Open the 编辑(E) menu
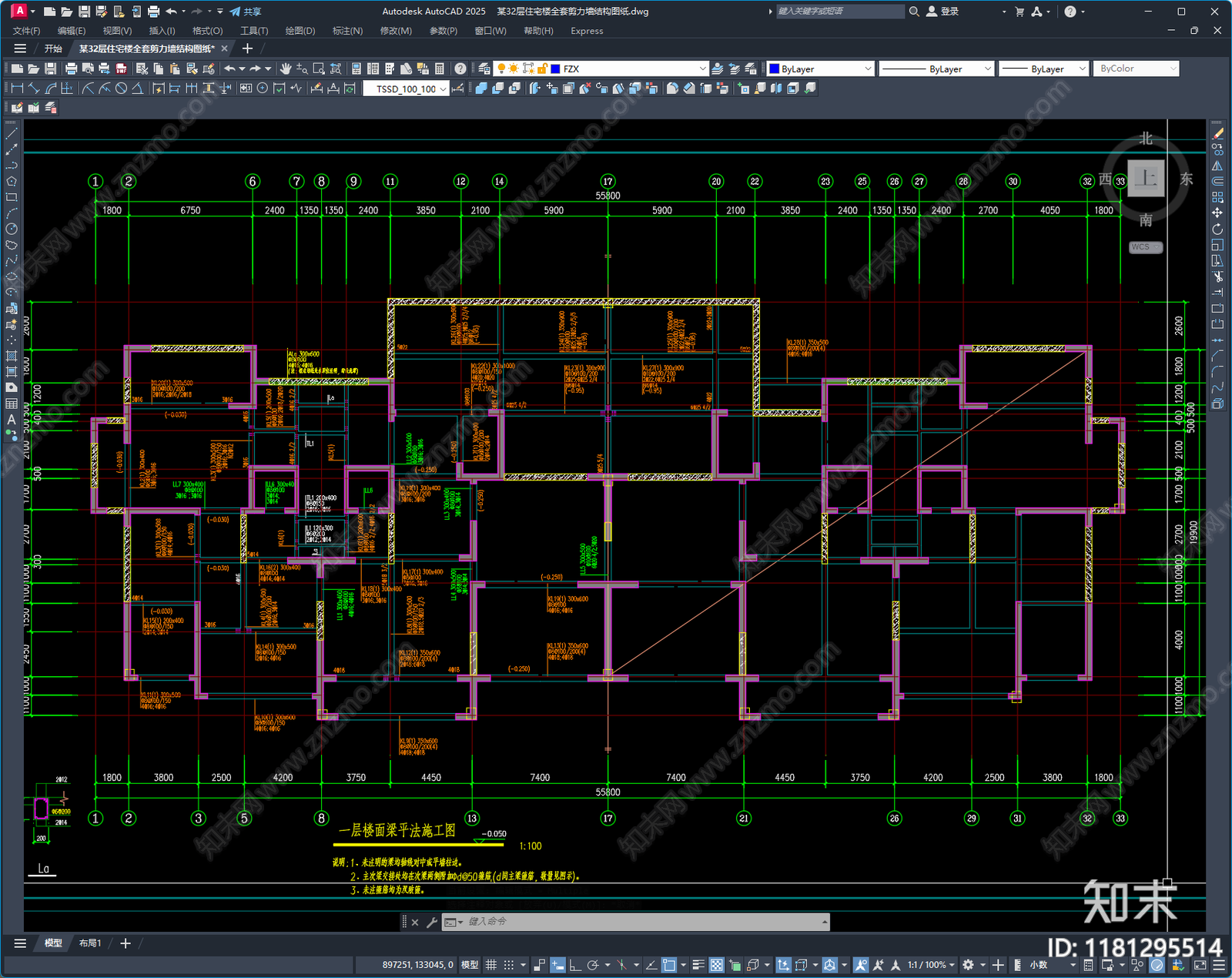1232x978 pixels. click(72, 31)
